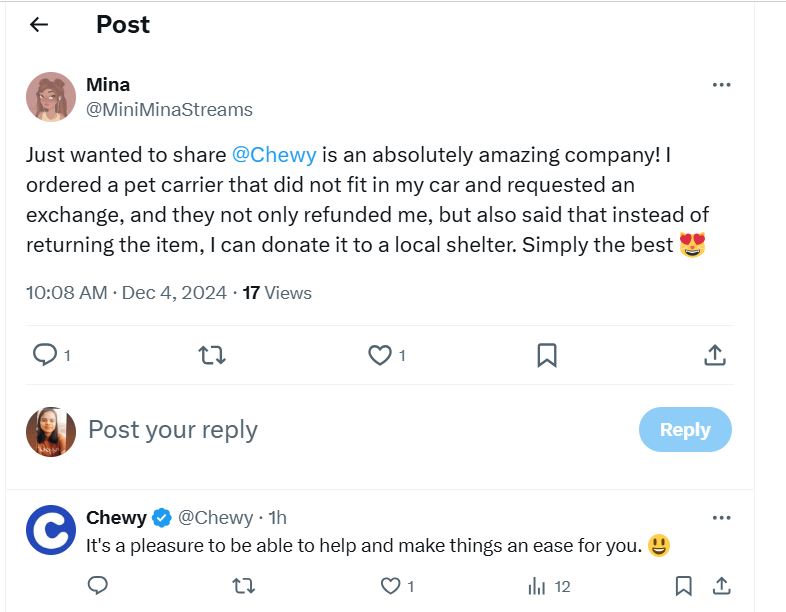
Task: Repost Mina's post
Action: click(212, 354)
